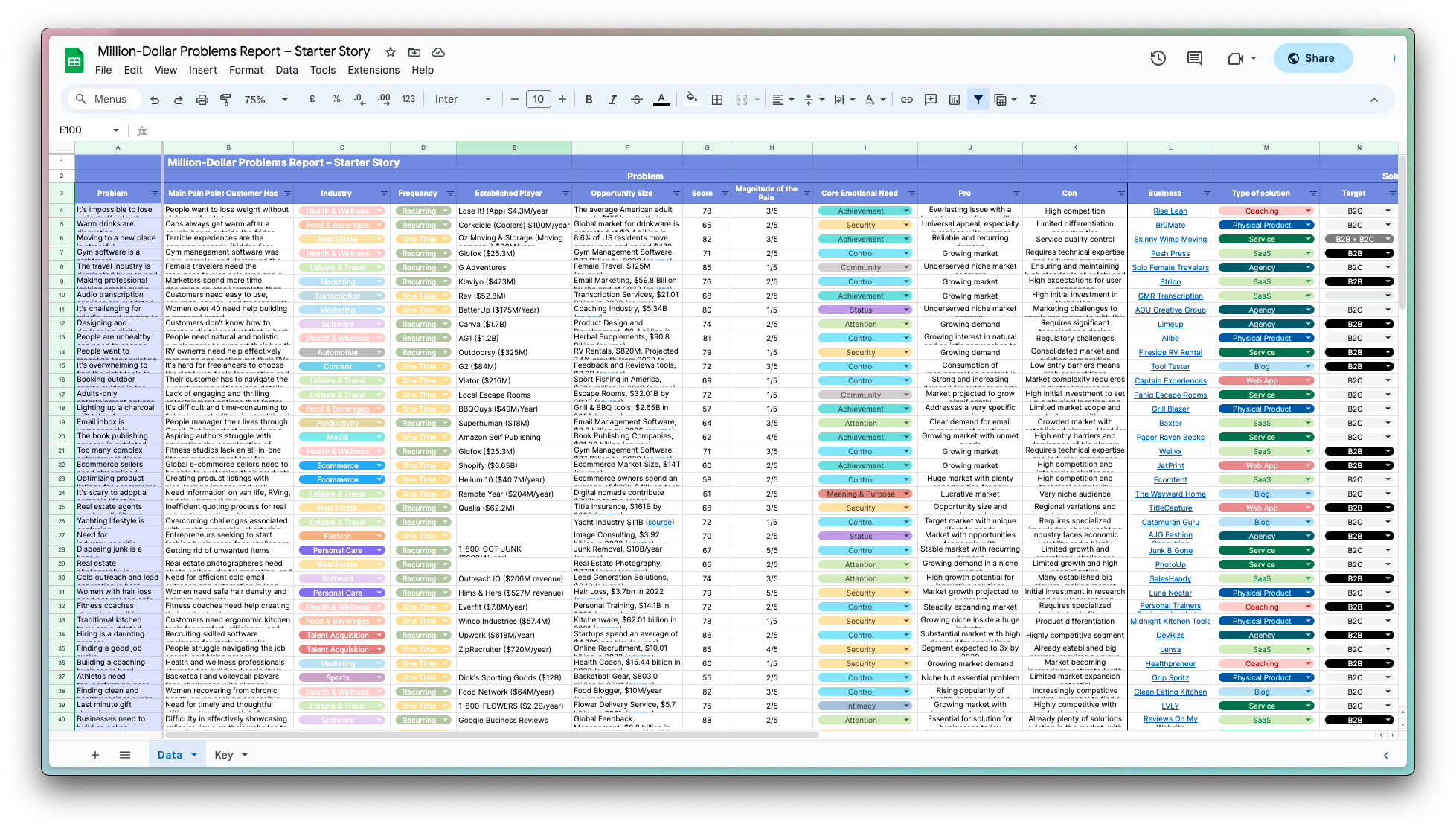
Task: Open the Midnight Kitchen Tools link
Action: 1170,622
